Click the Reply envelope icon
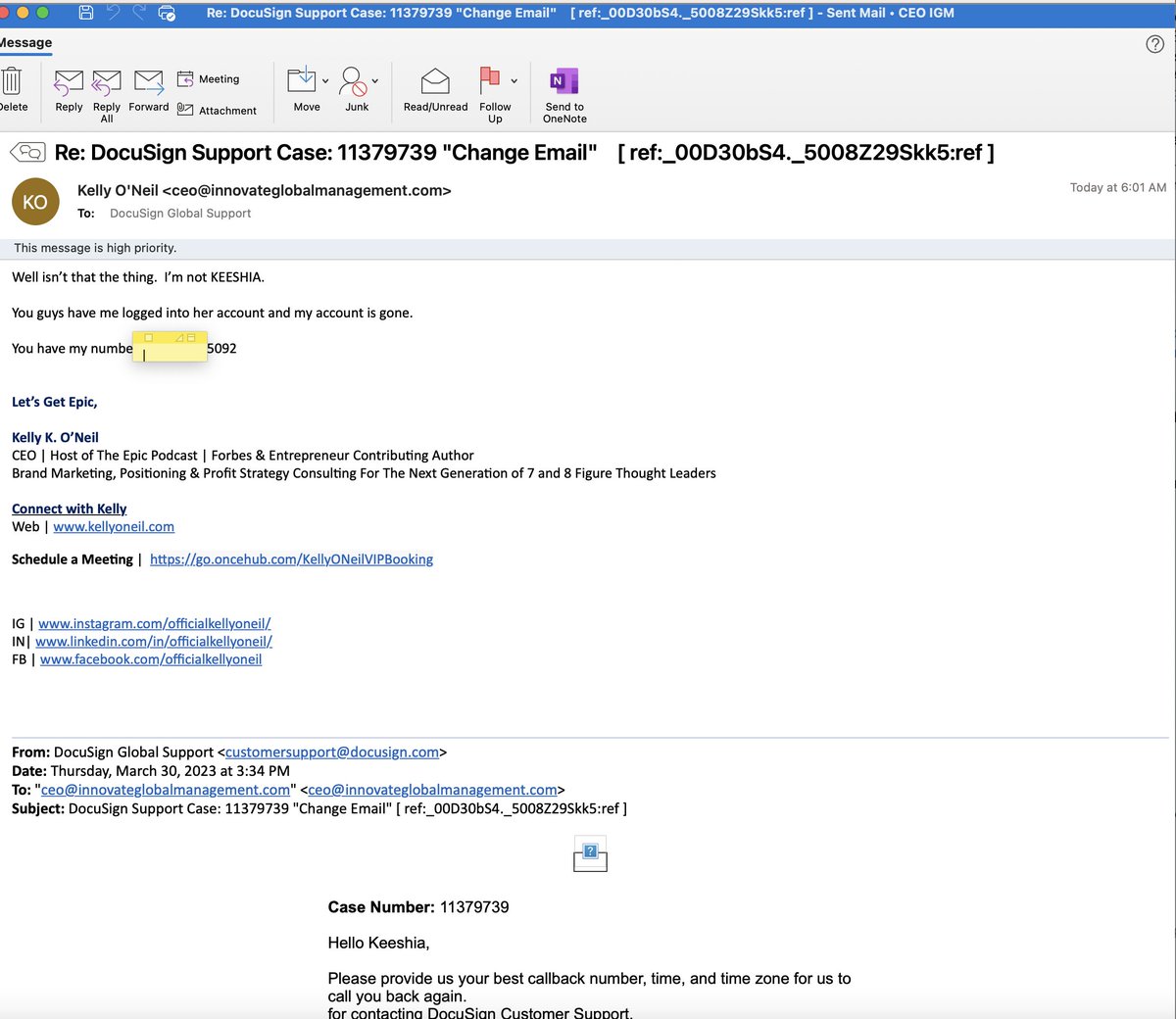Image resolution: width=1176 pixels, height=1019 pixels. [69, 82]
